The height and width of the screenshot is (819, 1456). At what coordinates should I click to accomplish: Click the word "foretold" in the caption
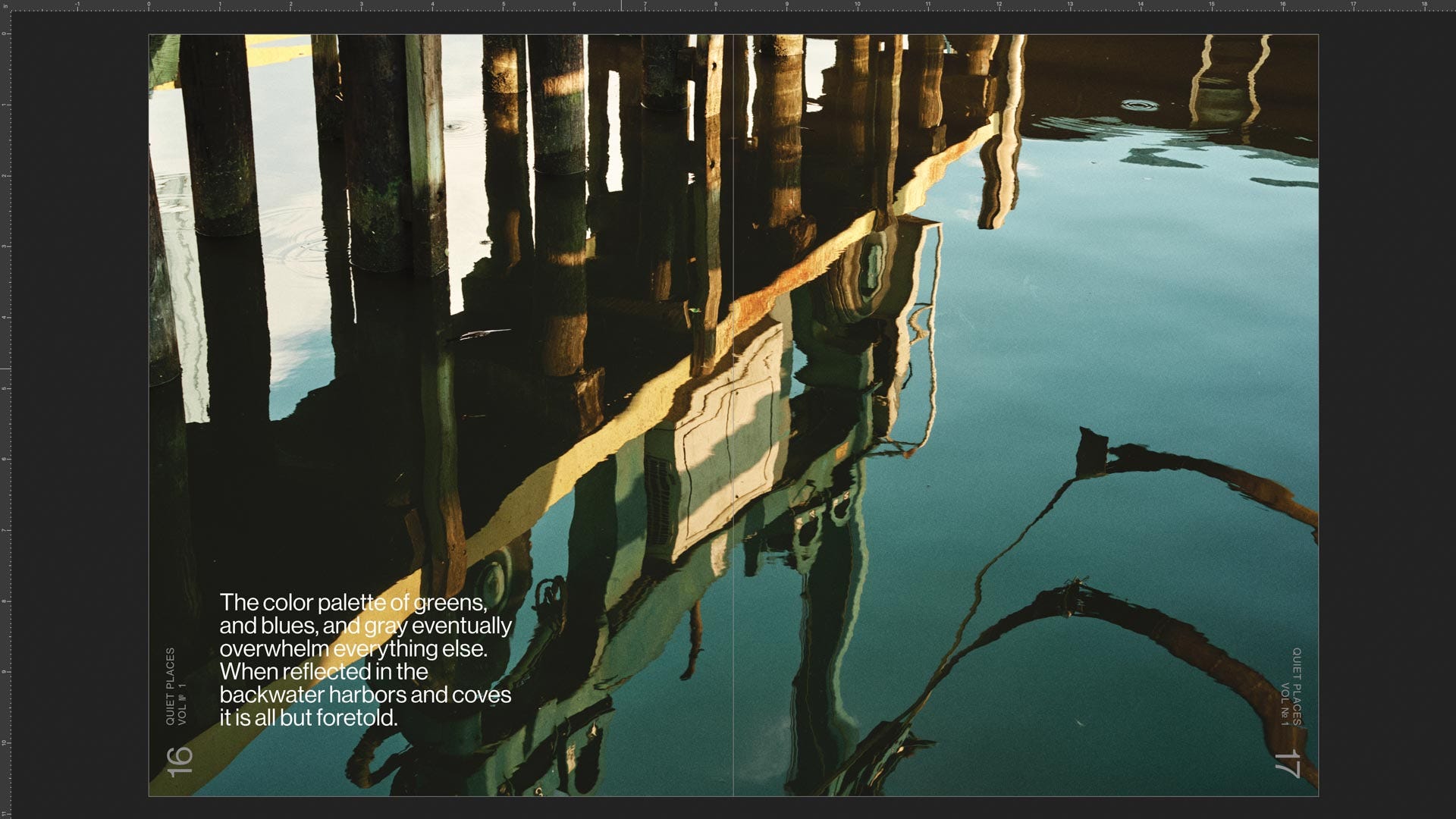pos(355,718)
